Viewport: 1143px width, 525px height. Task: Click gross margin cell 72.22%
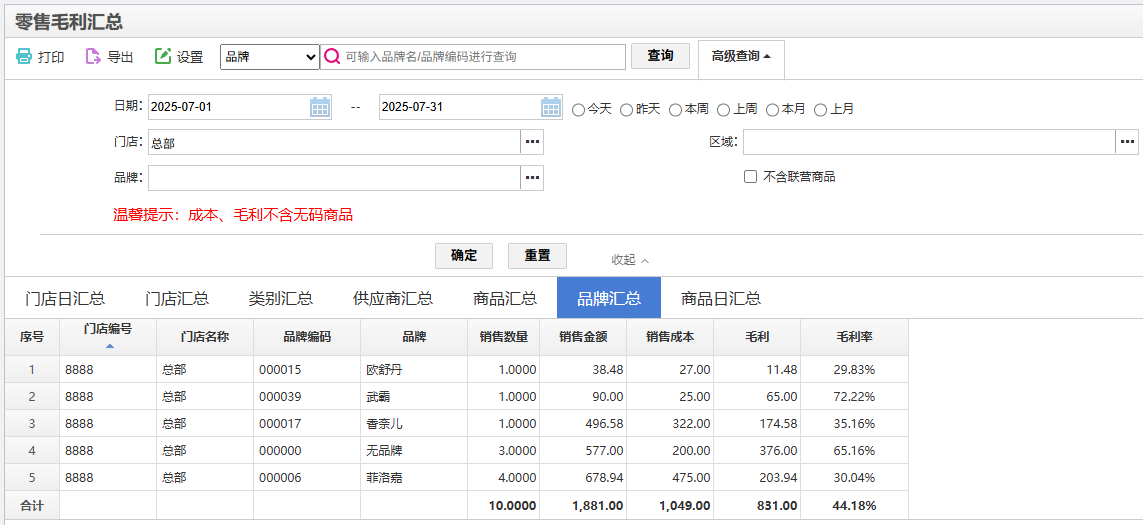pos(854,397)
